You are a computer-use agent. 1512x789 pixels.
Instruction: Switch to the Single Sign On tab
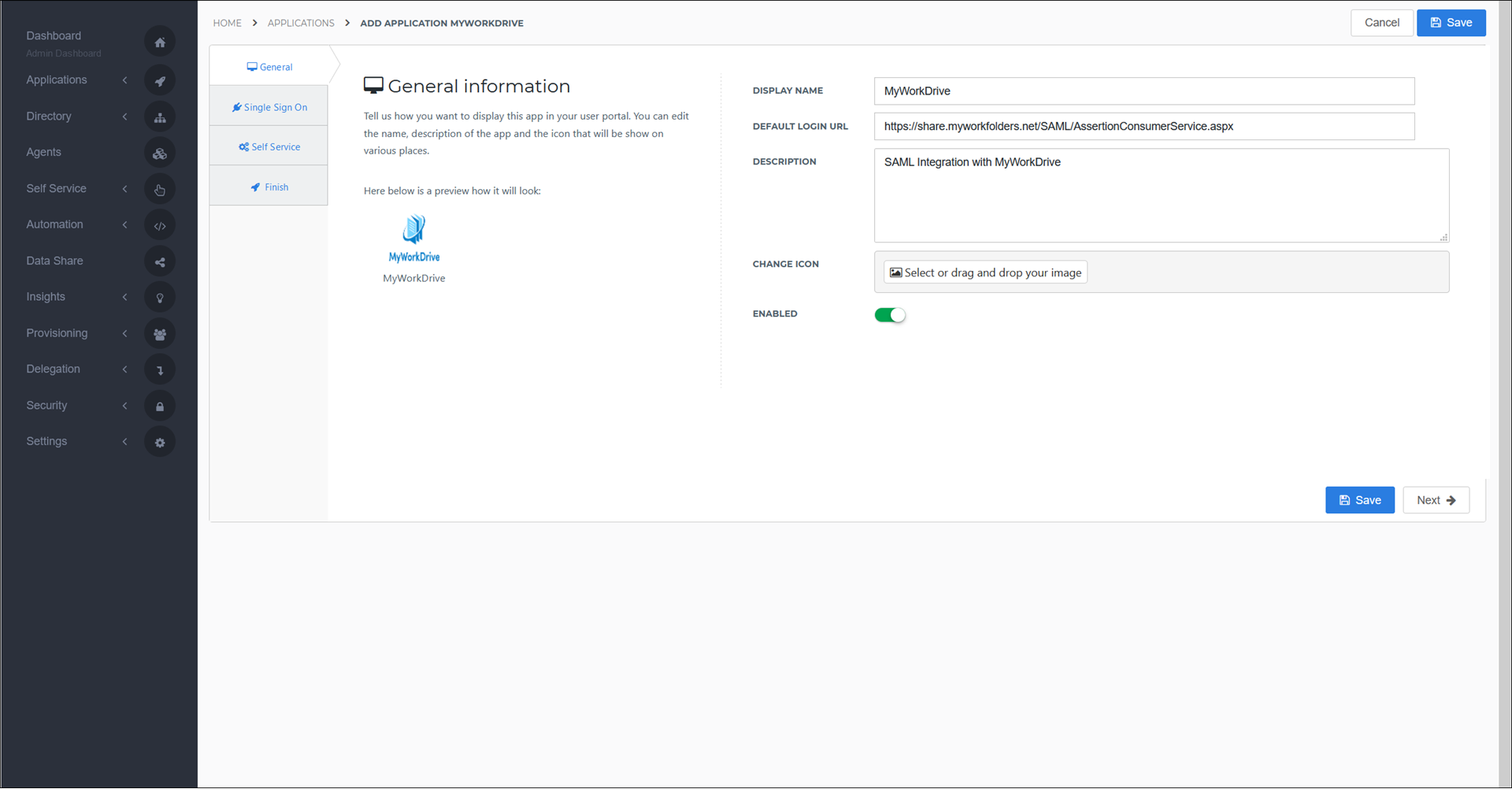coord(269,107)
